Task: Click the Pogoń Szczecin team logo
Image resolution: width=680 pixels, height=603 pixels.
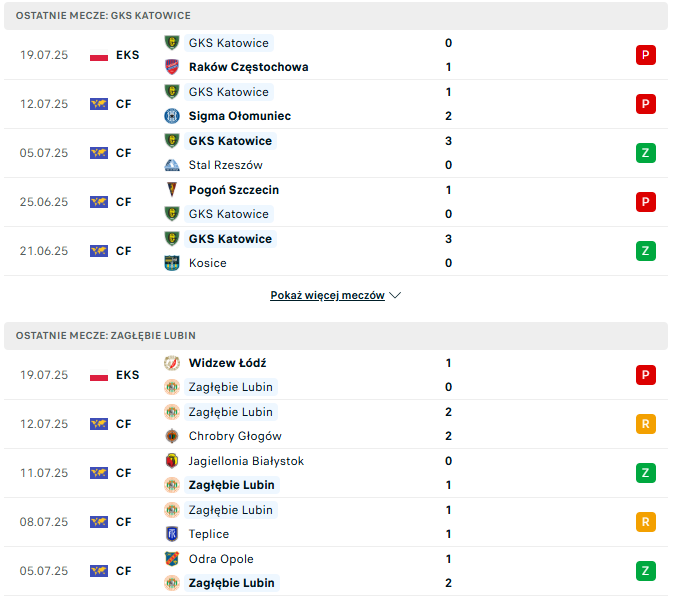Action: point(174,192)
